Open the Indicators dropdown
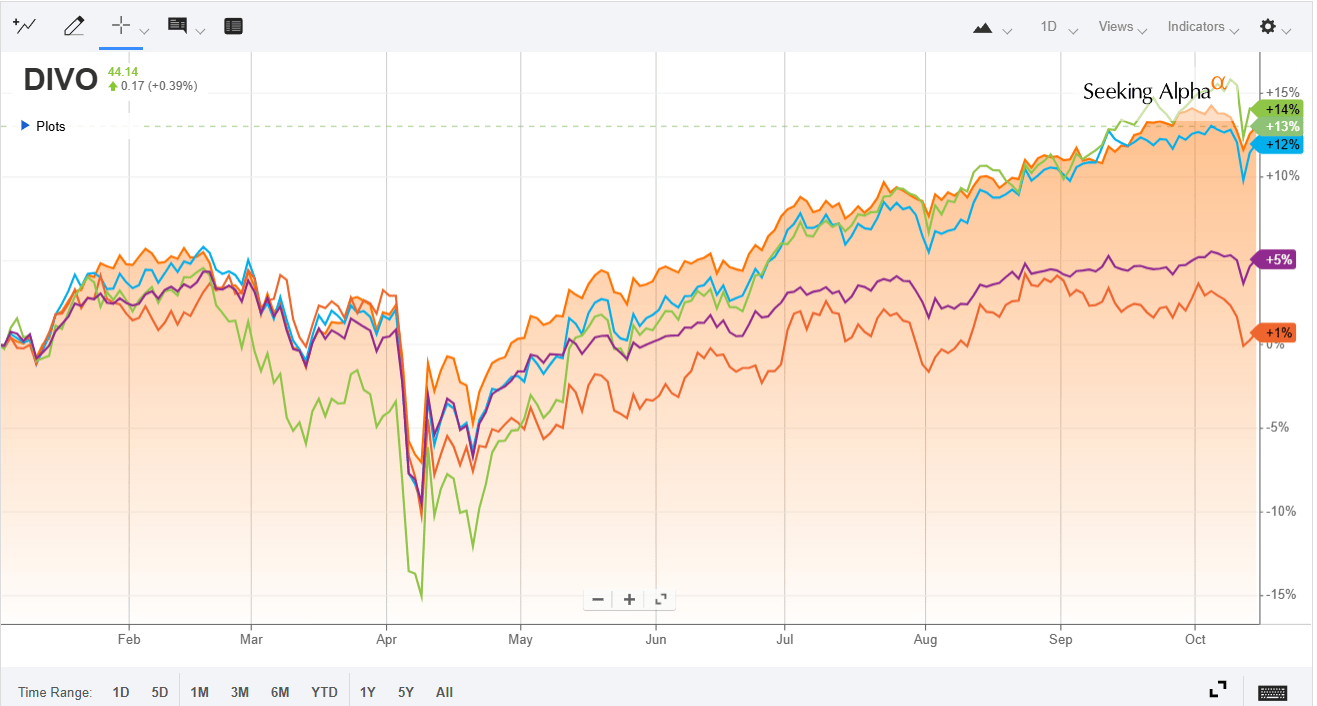This screenshot has width=1317, height=706. (x=1196, y=27)
